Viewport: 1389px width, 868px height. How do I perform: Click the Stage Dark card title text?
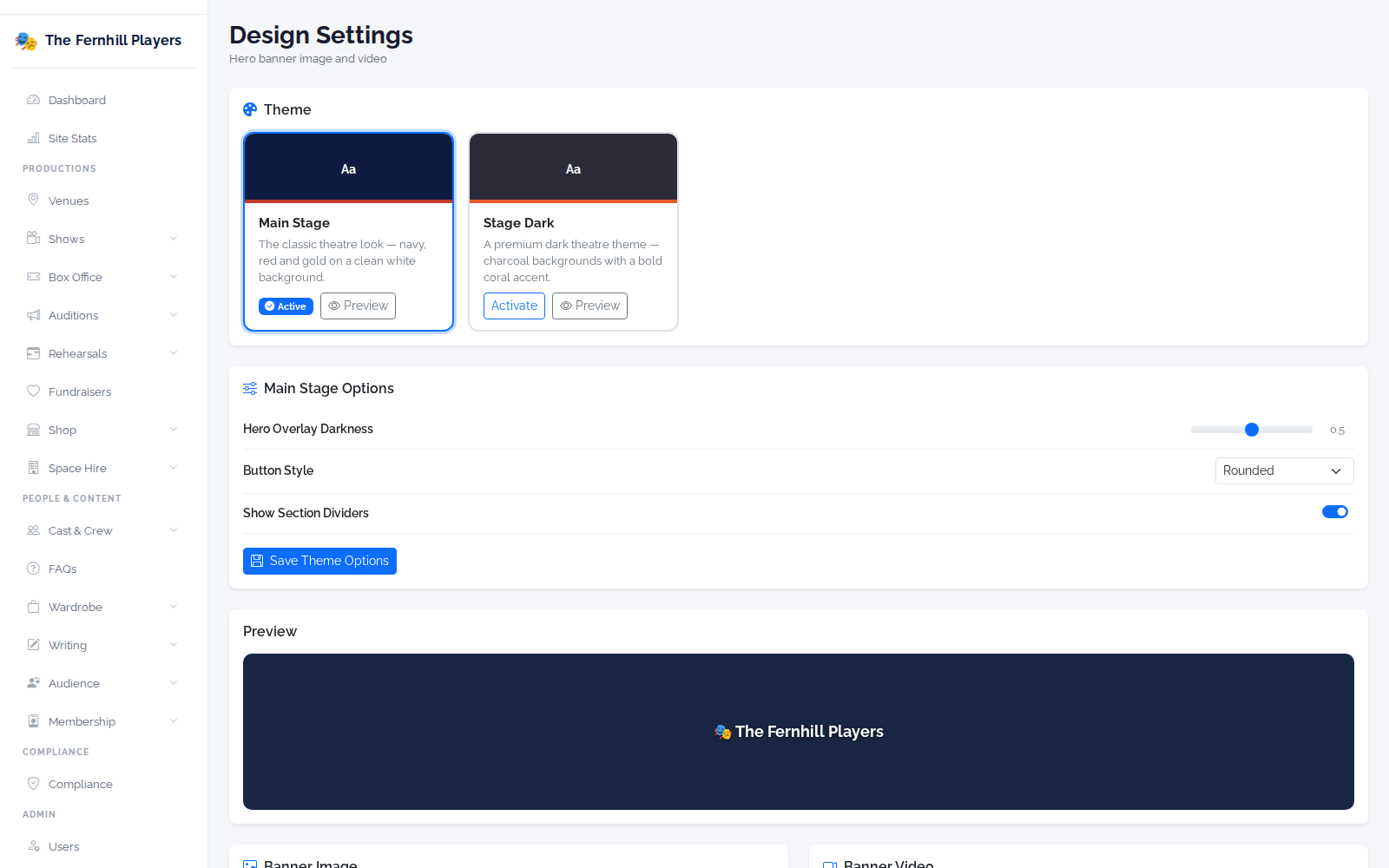(518, 223)
